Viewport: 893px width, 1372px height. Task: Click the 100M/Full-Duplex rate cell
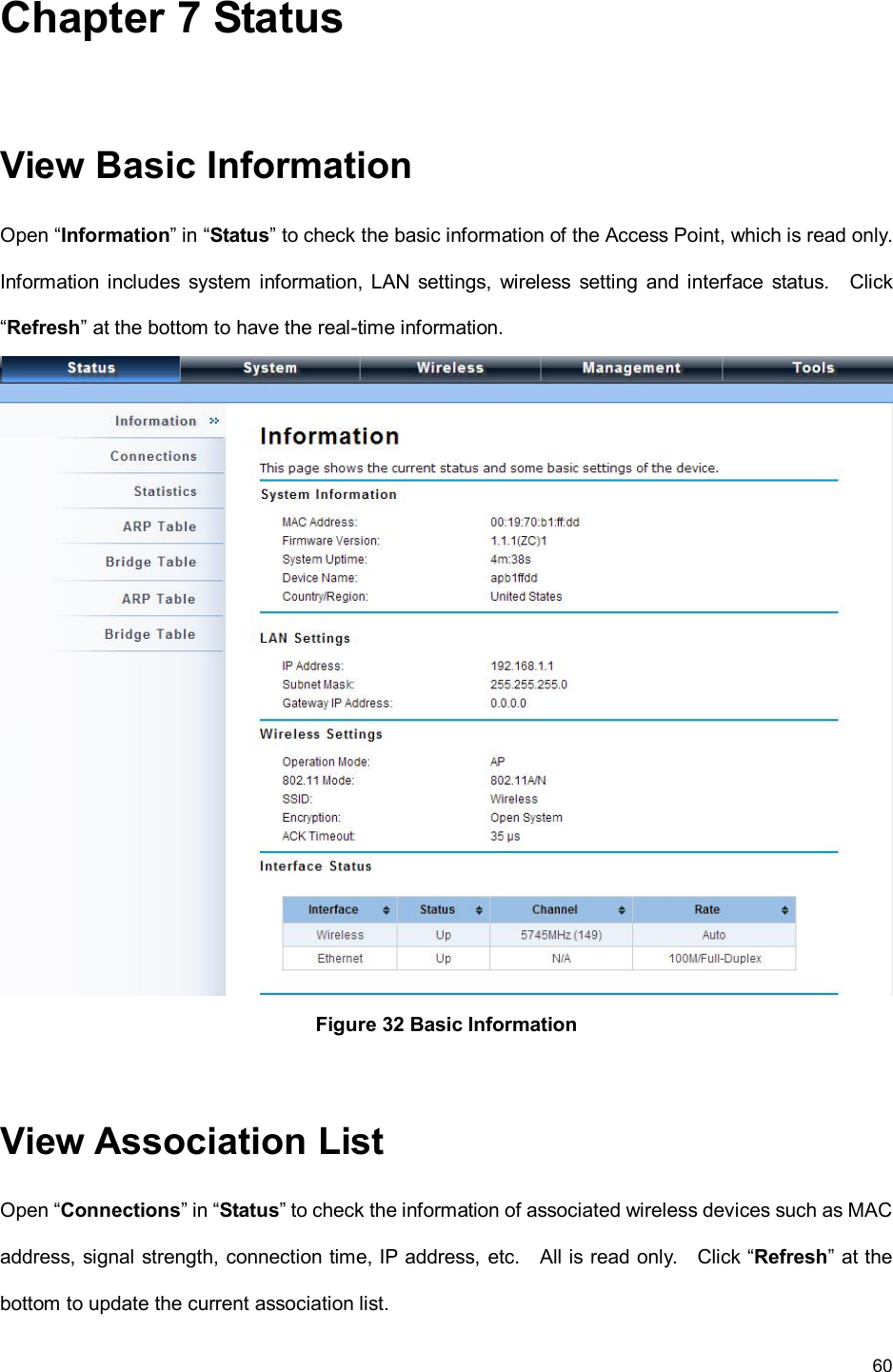pyautogui.click(x=714, y=959)
